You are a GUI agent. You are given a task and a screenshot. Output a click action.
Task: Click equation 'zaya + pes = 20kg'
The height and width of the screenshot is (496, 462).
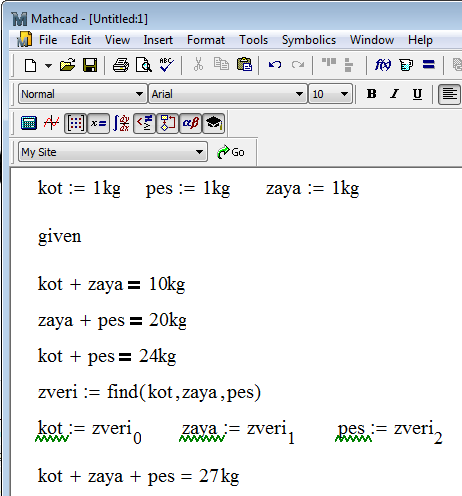click(112, 320)
